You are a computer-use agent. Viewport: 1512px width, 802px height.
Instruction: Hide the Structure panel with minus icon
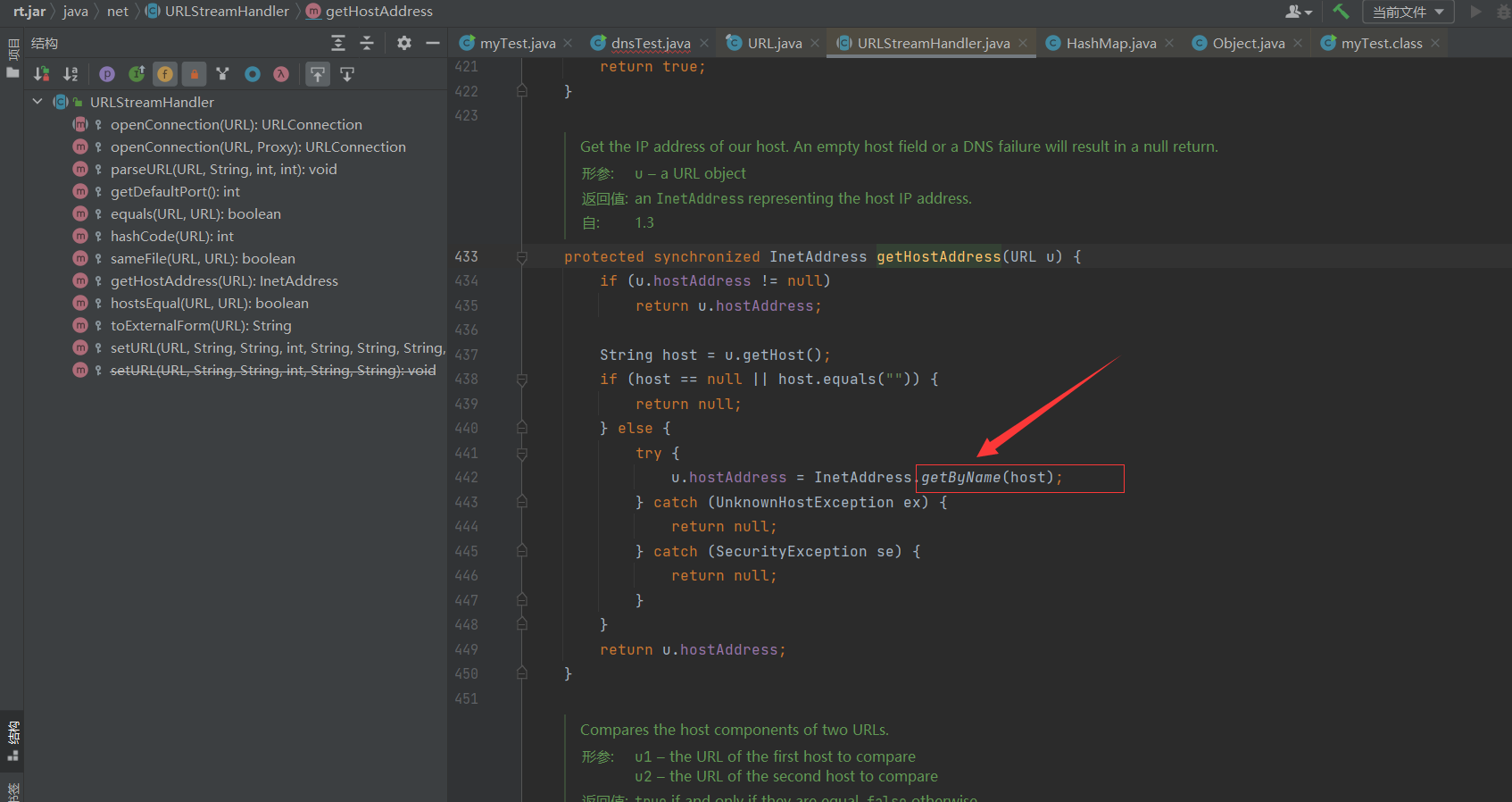click(x=433, y=43)
